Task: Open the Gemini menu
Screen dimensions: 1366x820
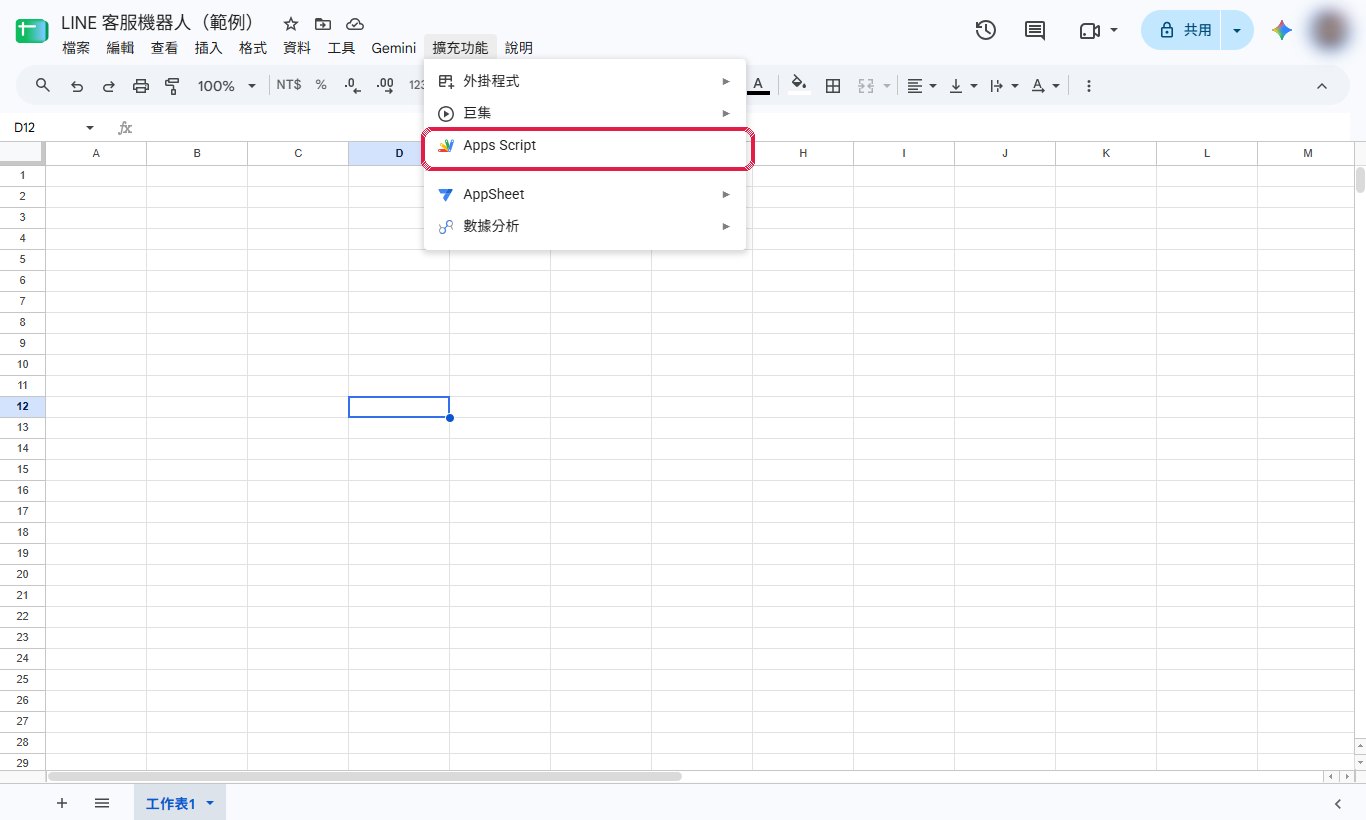Action: click(x=393, y=48)
